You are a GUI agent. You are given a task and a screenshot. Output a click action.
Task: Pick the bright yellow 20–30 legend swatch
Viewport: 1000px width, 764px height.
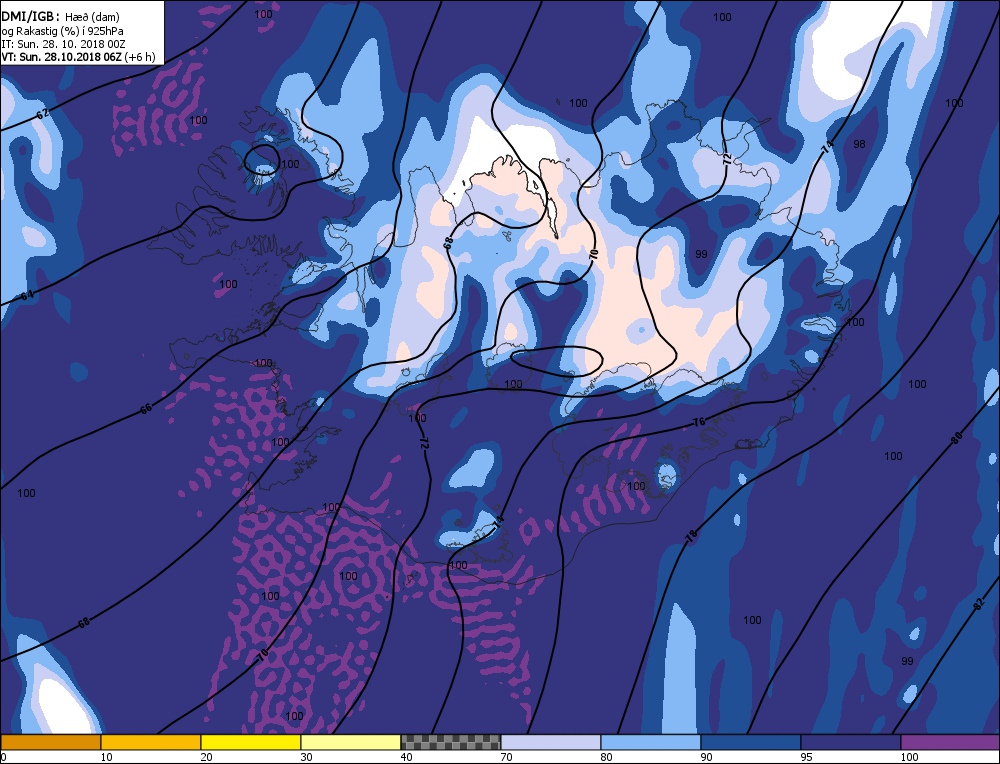click(x=251, y=742)
